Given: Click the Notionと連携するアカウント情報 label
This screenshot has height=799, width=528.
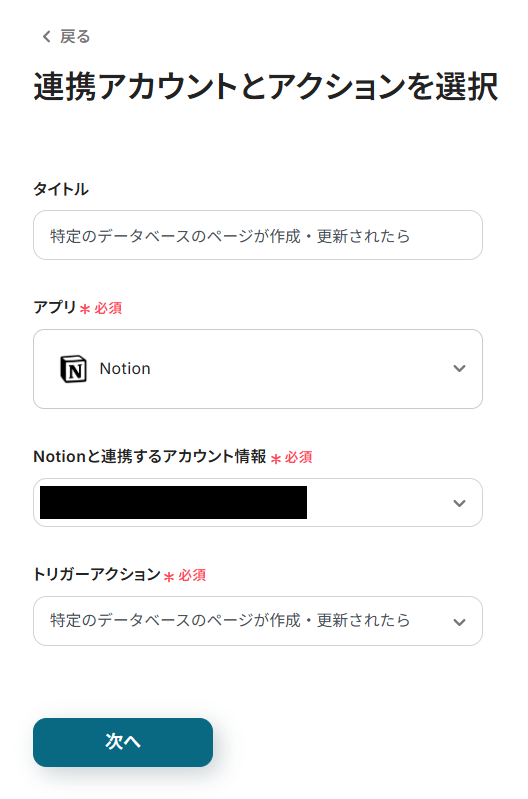Looking at the screenshot, I should tap(150, 456).
